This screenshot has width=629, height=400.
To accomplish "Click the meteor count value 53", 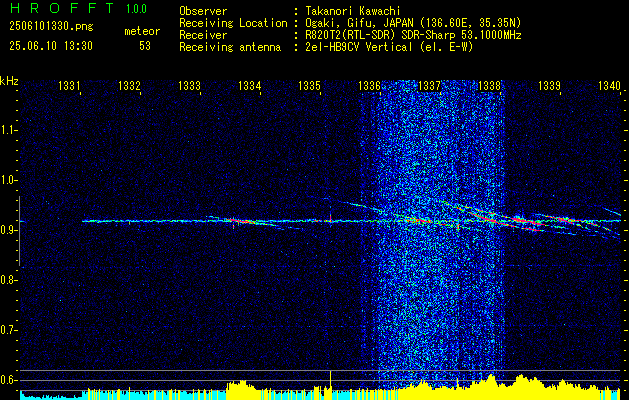I will pos(145,46).
